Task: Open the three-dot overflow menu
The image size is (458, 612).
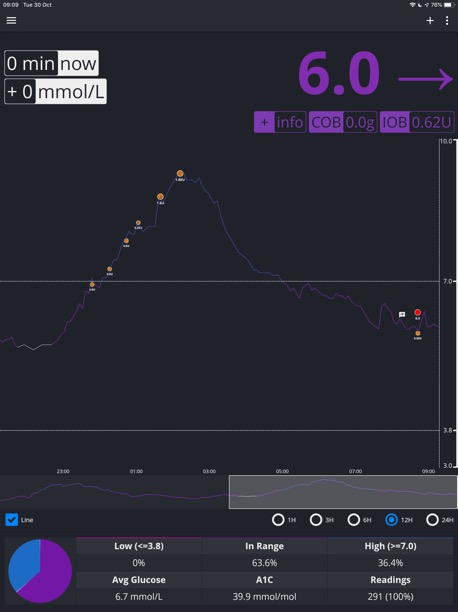Action: [447, 21]
